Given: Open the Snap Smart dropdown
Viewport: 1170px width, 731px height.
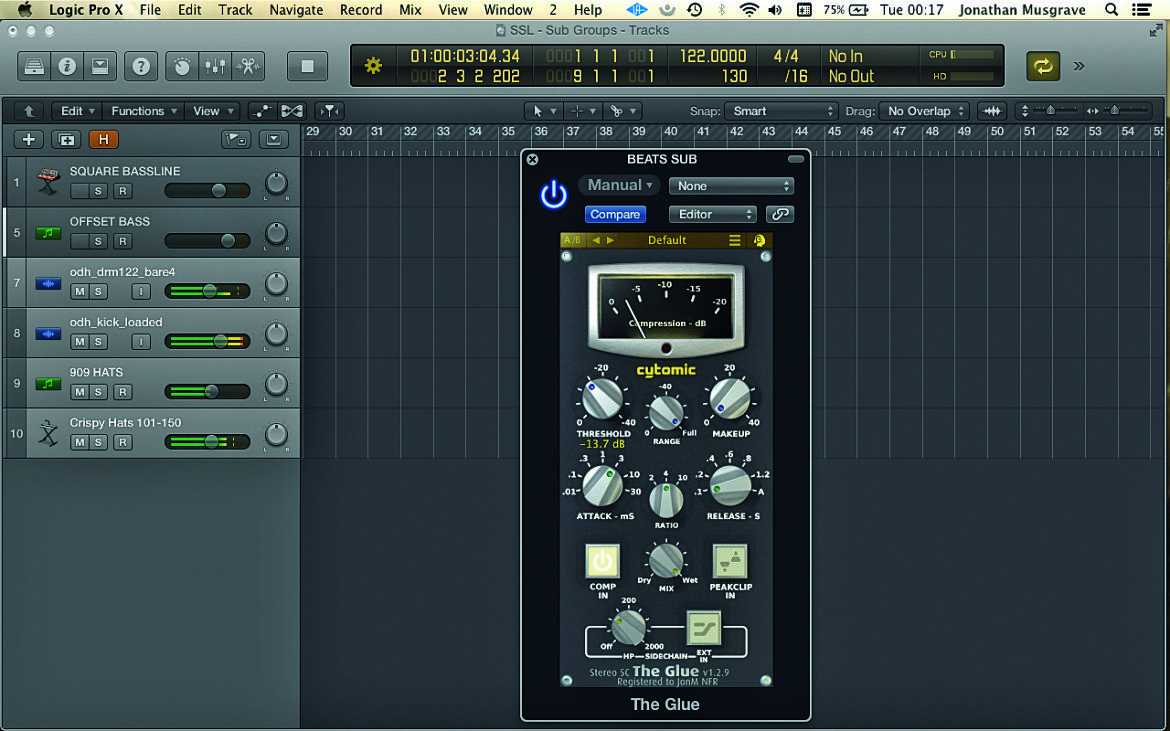Looking at the screenshot, I should tap(781, 111).
